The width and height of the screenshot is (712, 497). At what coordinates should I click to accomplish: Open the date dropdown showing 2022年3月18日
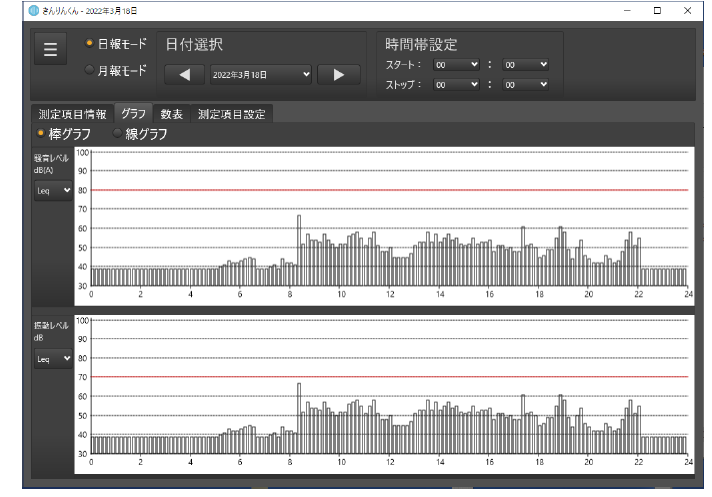tap(261, 74)
